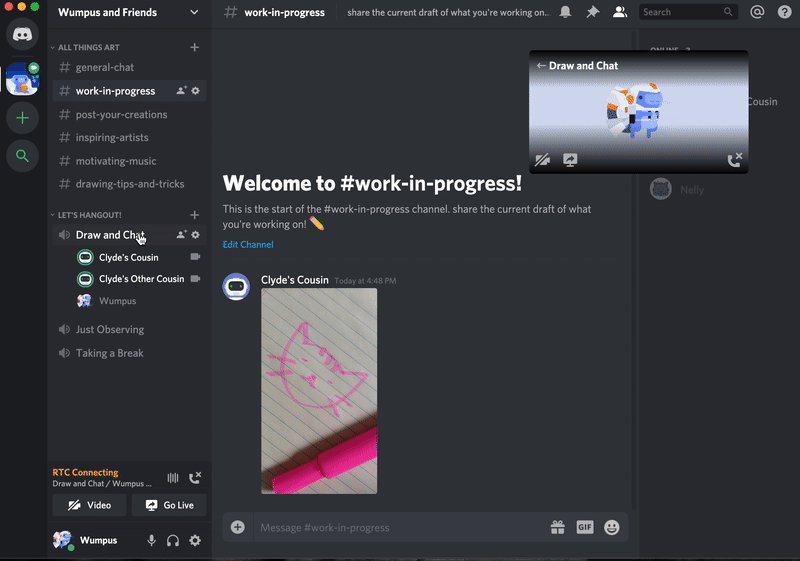This screenshot has height=561, width=800.
Task: Mute the microphone
Action: point(152,541)
